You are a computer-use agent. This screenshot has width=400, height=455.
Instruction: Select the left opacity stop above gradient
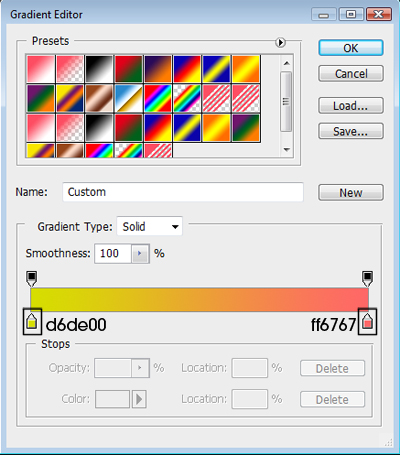31,279
